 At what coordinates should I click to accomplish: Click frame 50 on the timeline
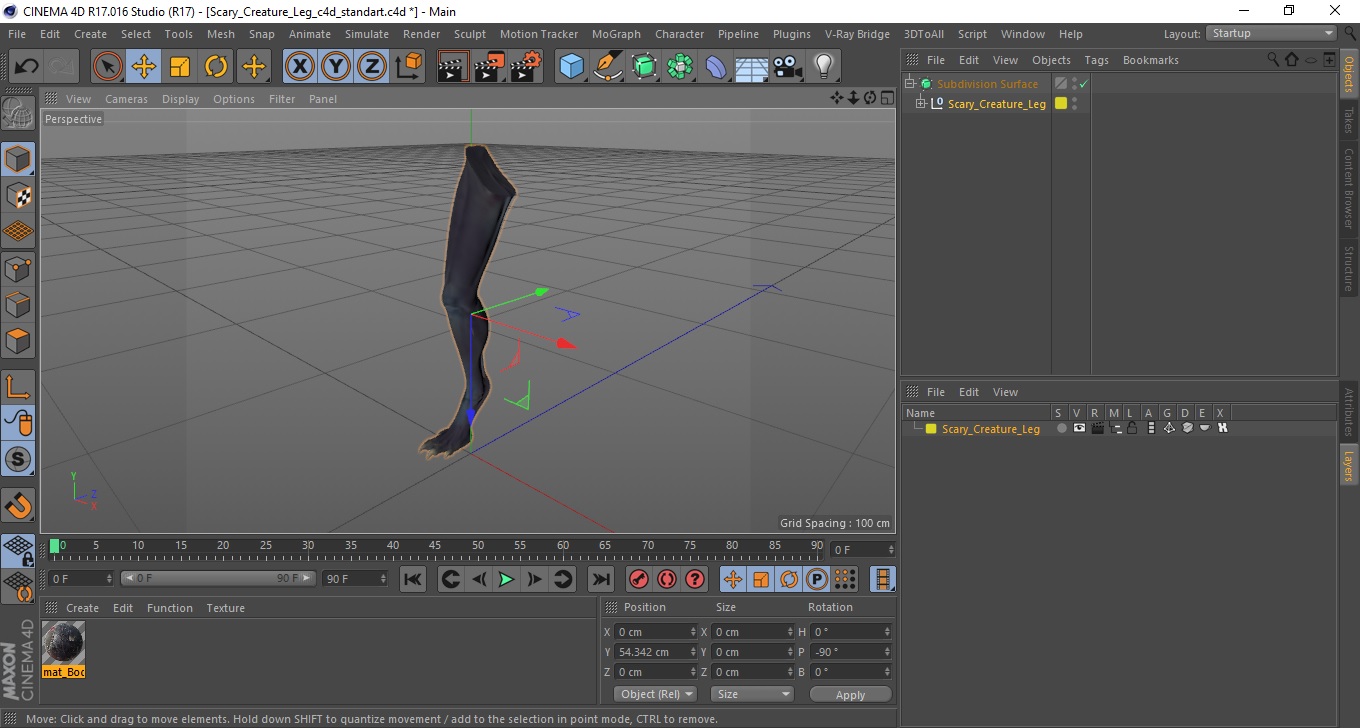tap(478, 546)
